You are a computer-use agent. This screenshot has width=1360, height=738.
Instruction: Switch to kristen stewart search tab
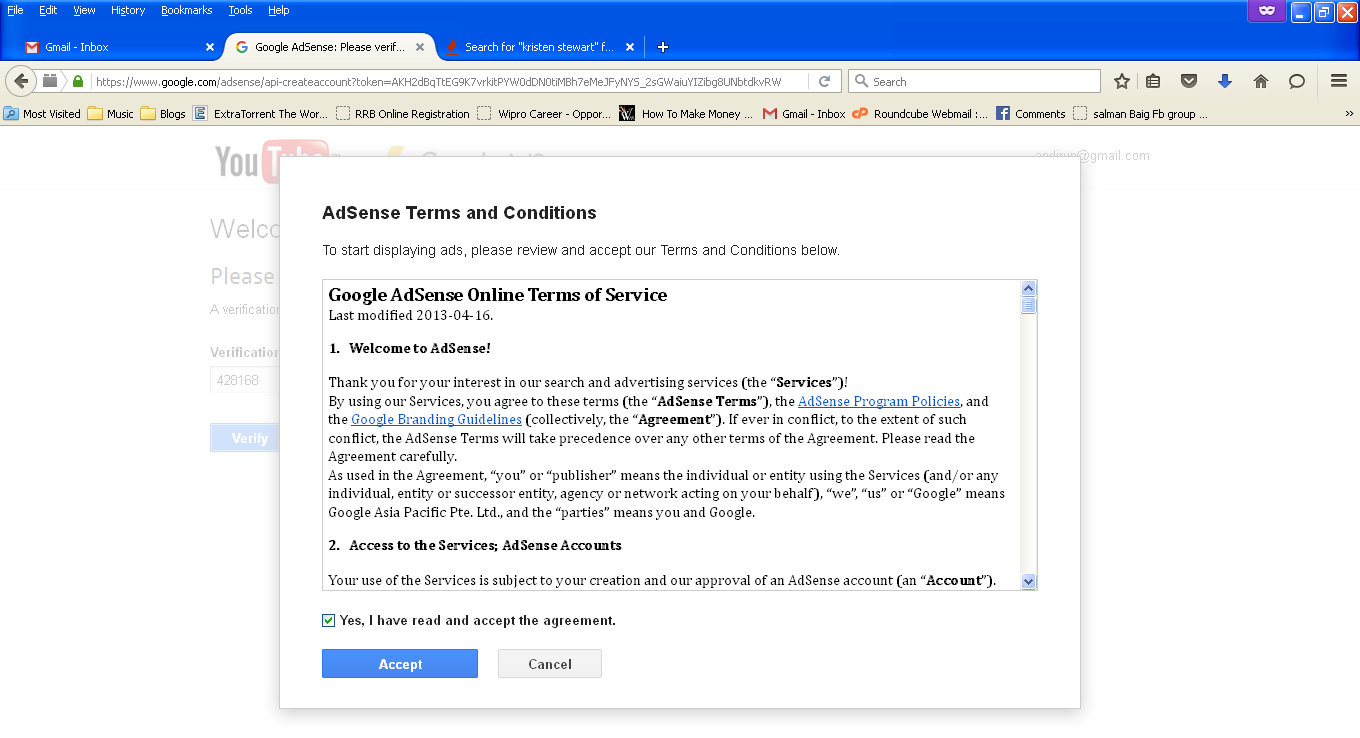point(538,47)
